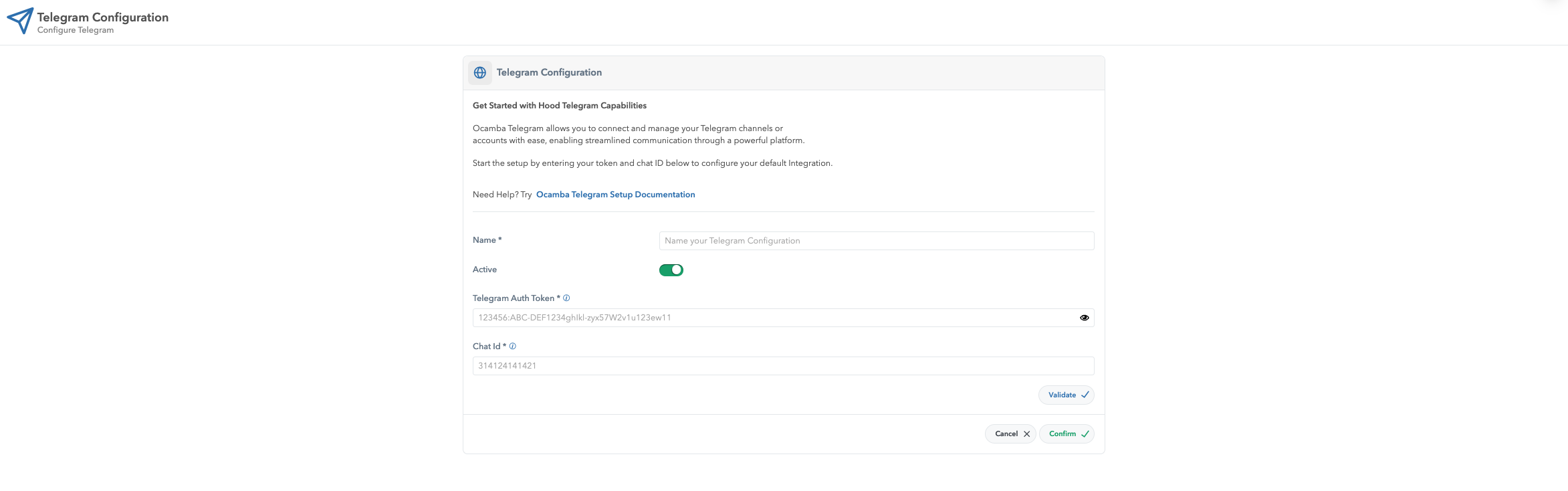Click the info icon next to Chat Id
This screenshot has height=491, width=1568.
(513, 347)
